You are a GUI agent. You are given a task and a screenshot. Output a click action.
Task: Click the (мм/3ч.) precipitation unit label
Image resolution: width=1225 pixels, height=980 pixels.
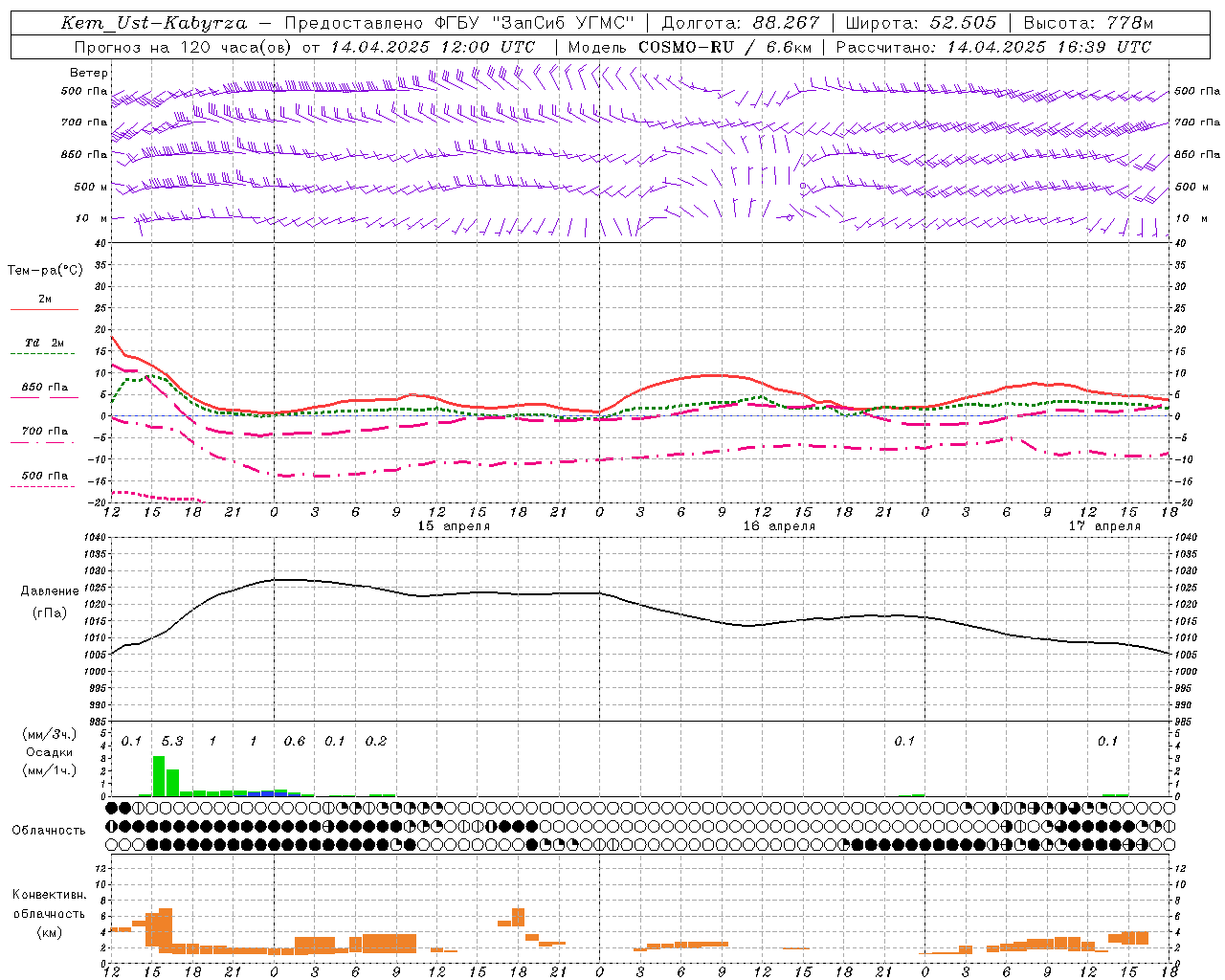[x=49, y=734]
